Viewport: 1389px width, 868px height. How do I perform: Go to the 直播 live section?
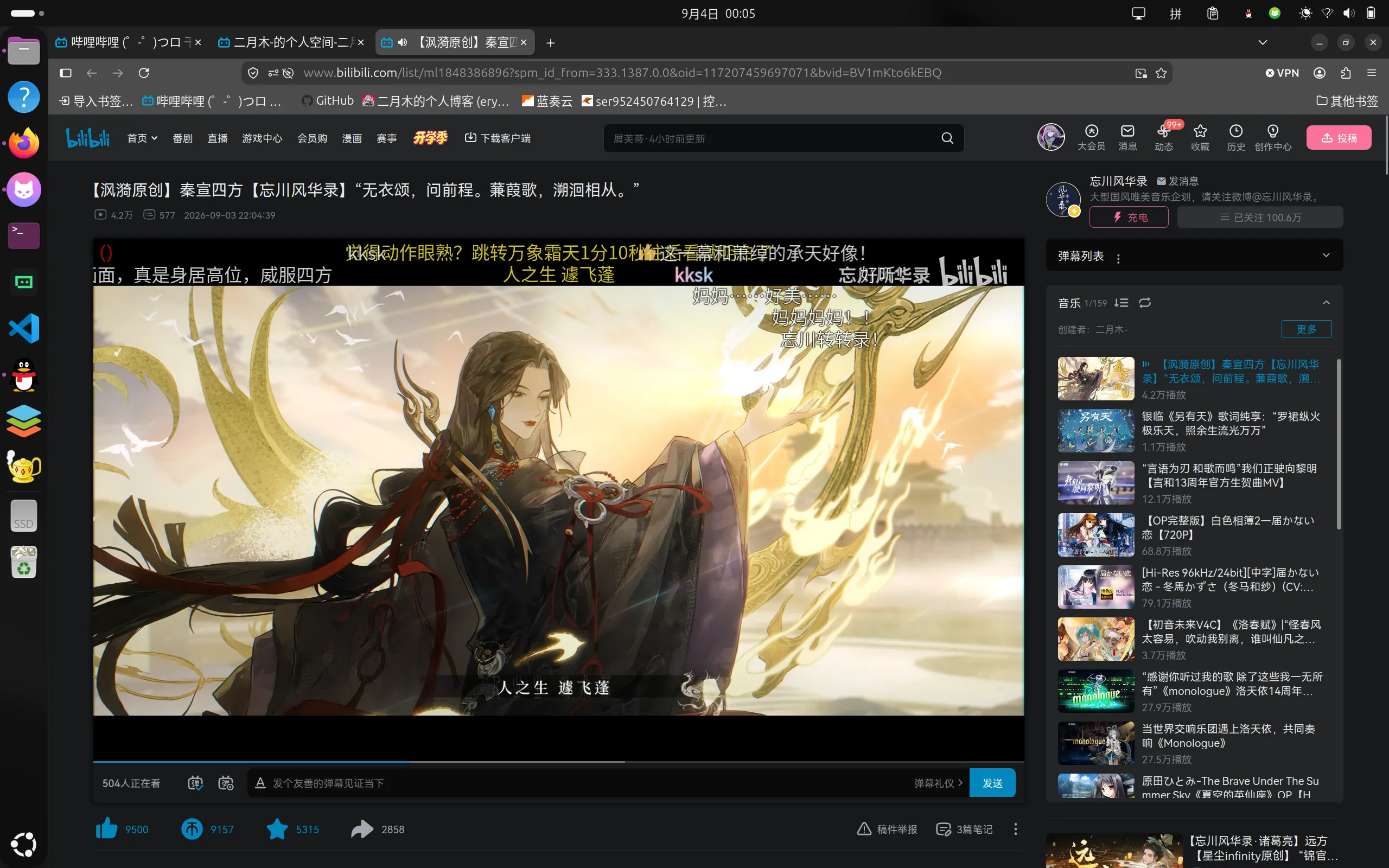218,138
